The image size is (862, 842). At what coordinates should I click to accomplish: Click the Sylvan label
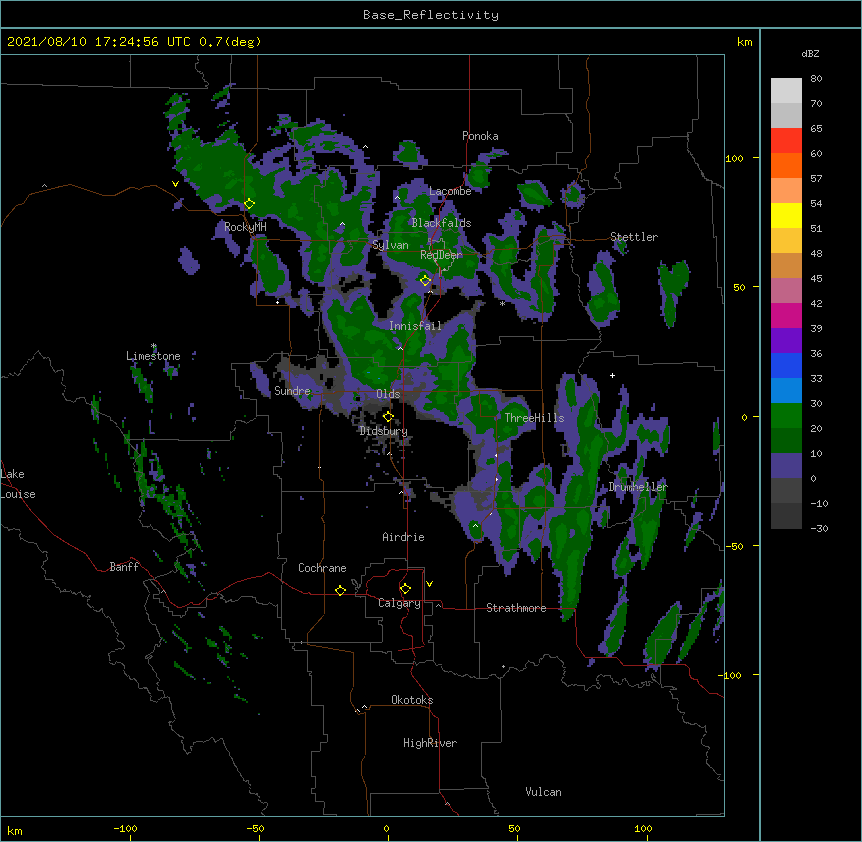point(390,245)
